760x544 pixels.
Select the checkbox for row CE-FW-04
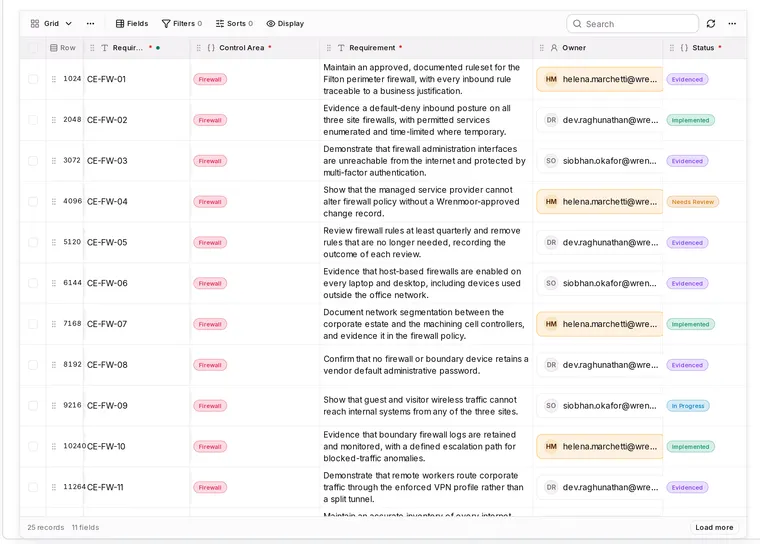click(33, 201)
